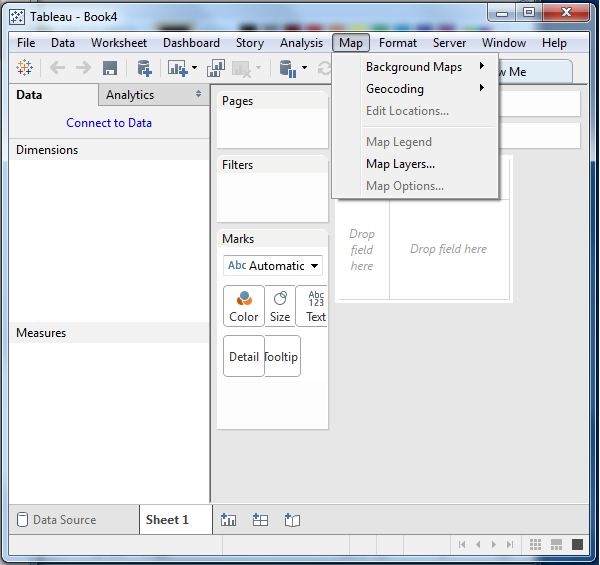Click the Pause auto updates icon
The height and width of the screenshot is (565, 600).
[288, 68]
